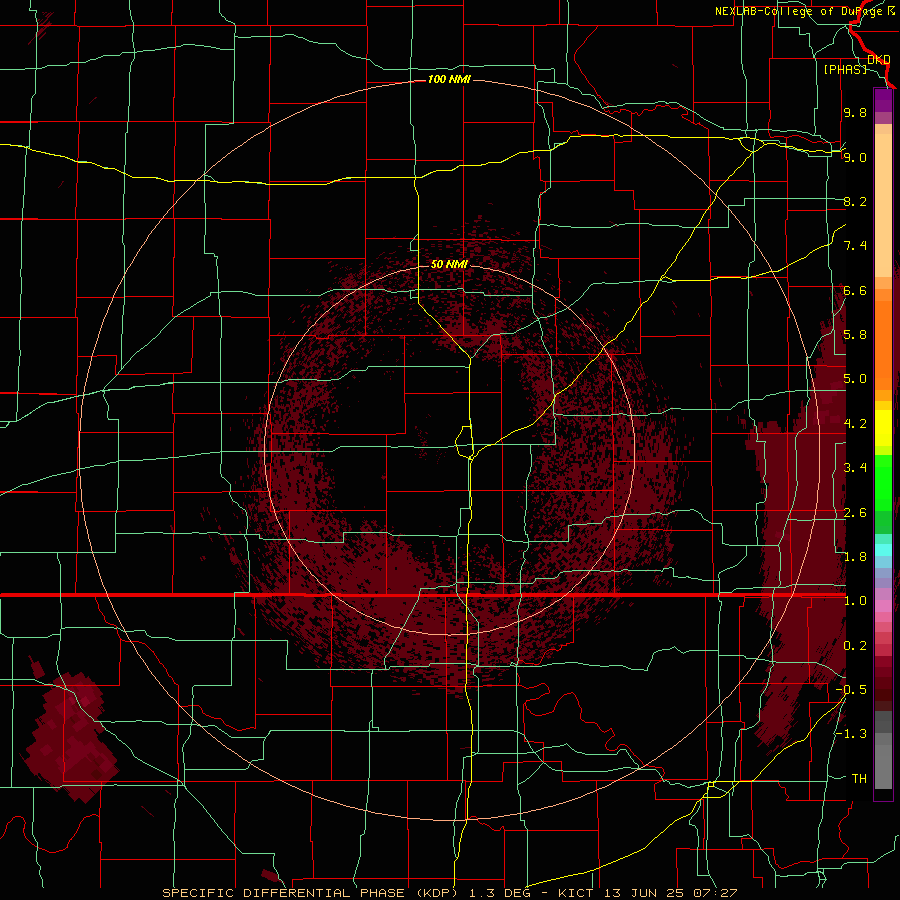Click the 7.4 value on the color scale
This screenshot has width=900, height=900.
tap(855, 246)
